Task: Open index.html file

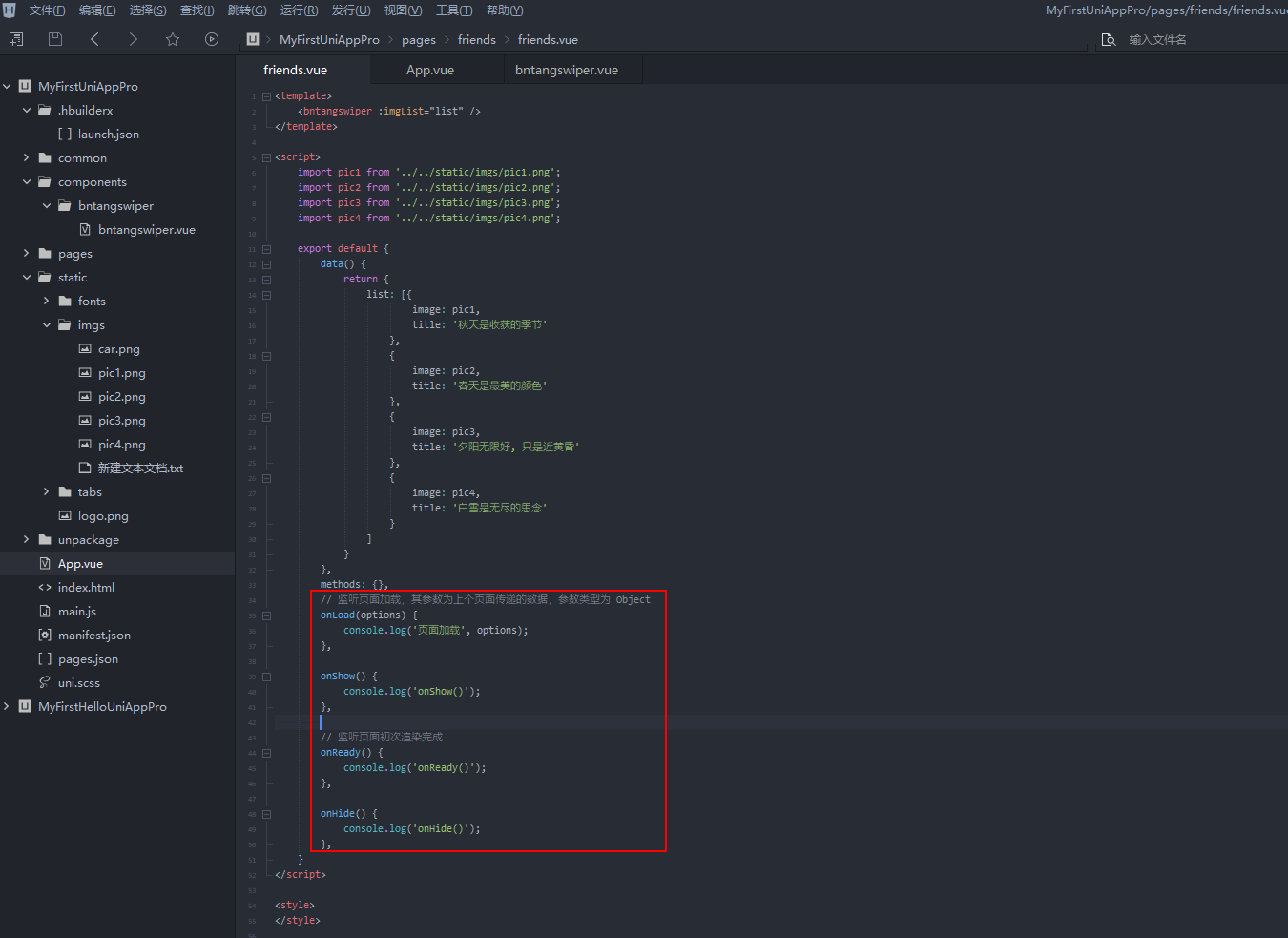Action: pos(86,588)
